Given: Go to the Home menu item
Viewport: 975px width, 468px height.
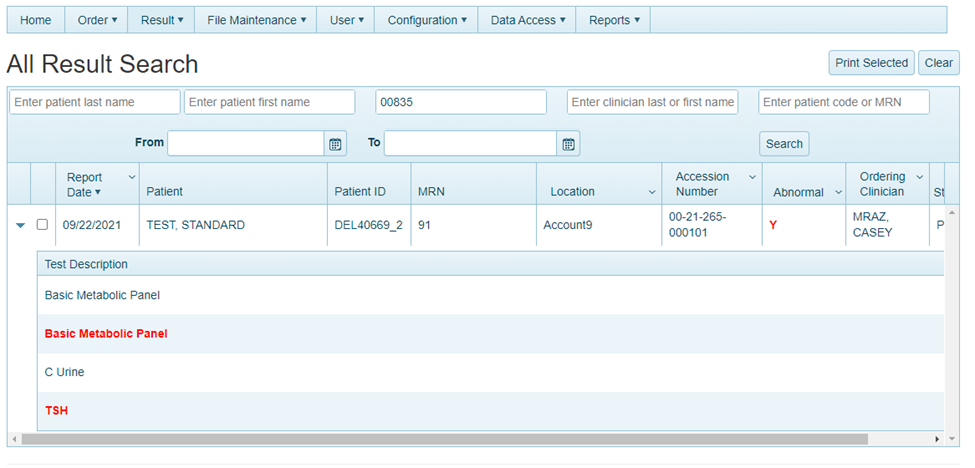Looking at the screenshot, I should 36,20.
